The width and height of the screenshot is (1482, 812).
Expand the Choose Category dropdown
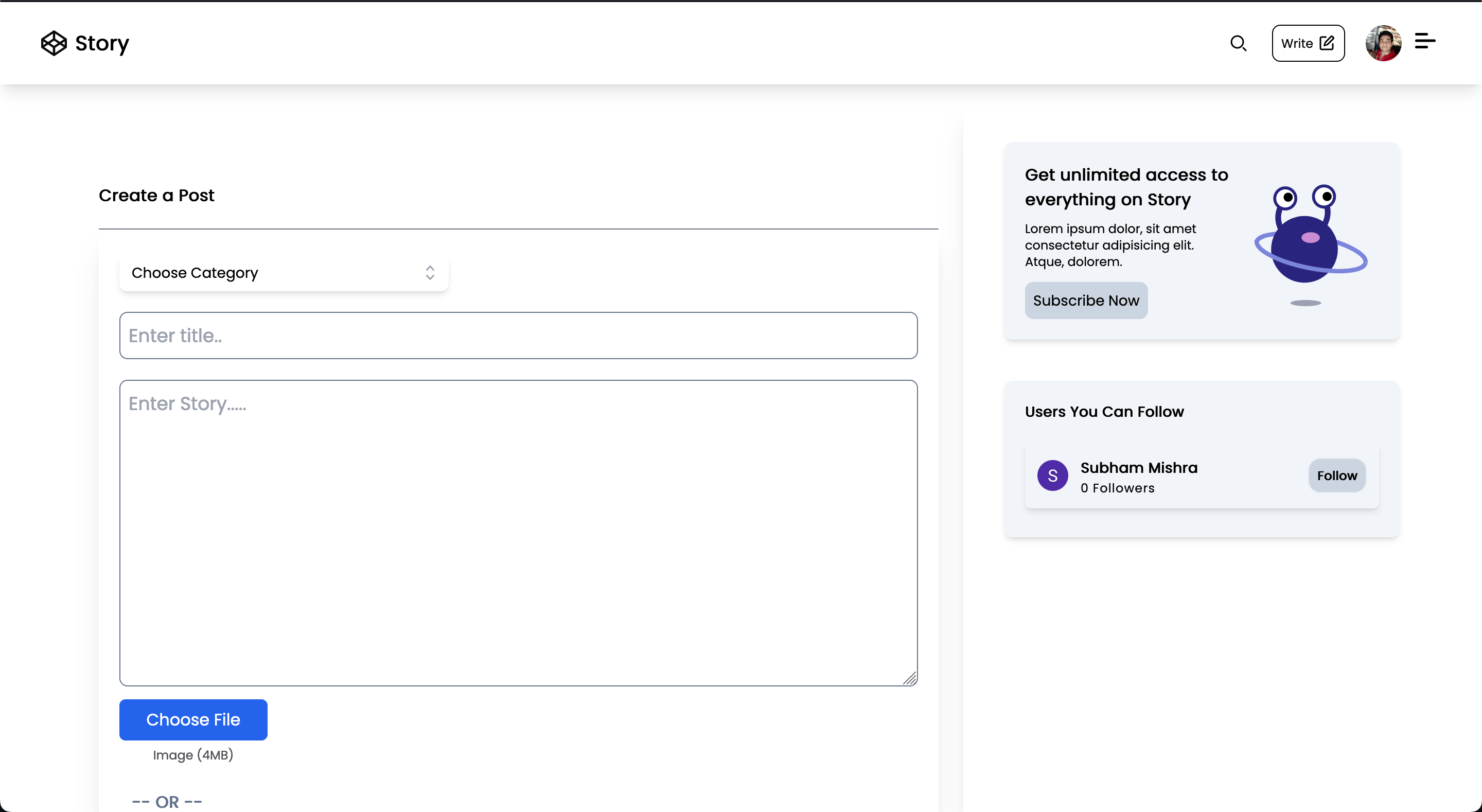click(x=283, y=273)
